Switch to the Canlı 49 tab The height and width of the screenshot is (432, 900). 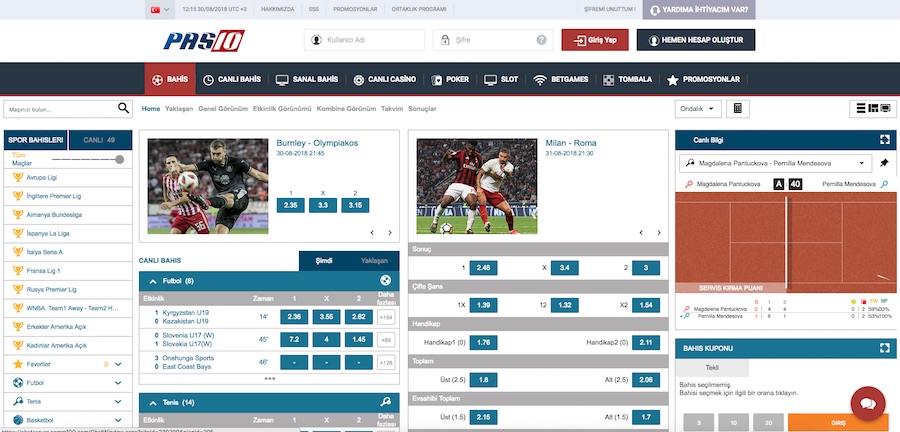pos(99,140)
